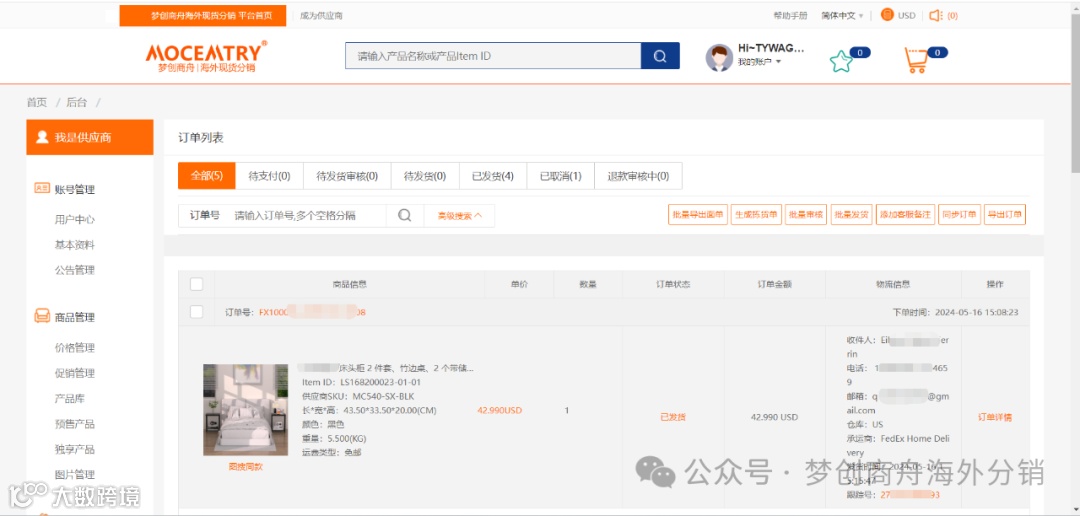Select the 全部(5) tab
1080x516 pixels.
point(207,176)
